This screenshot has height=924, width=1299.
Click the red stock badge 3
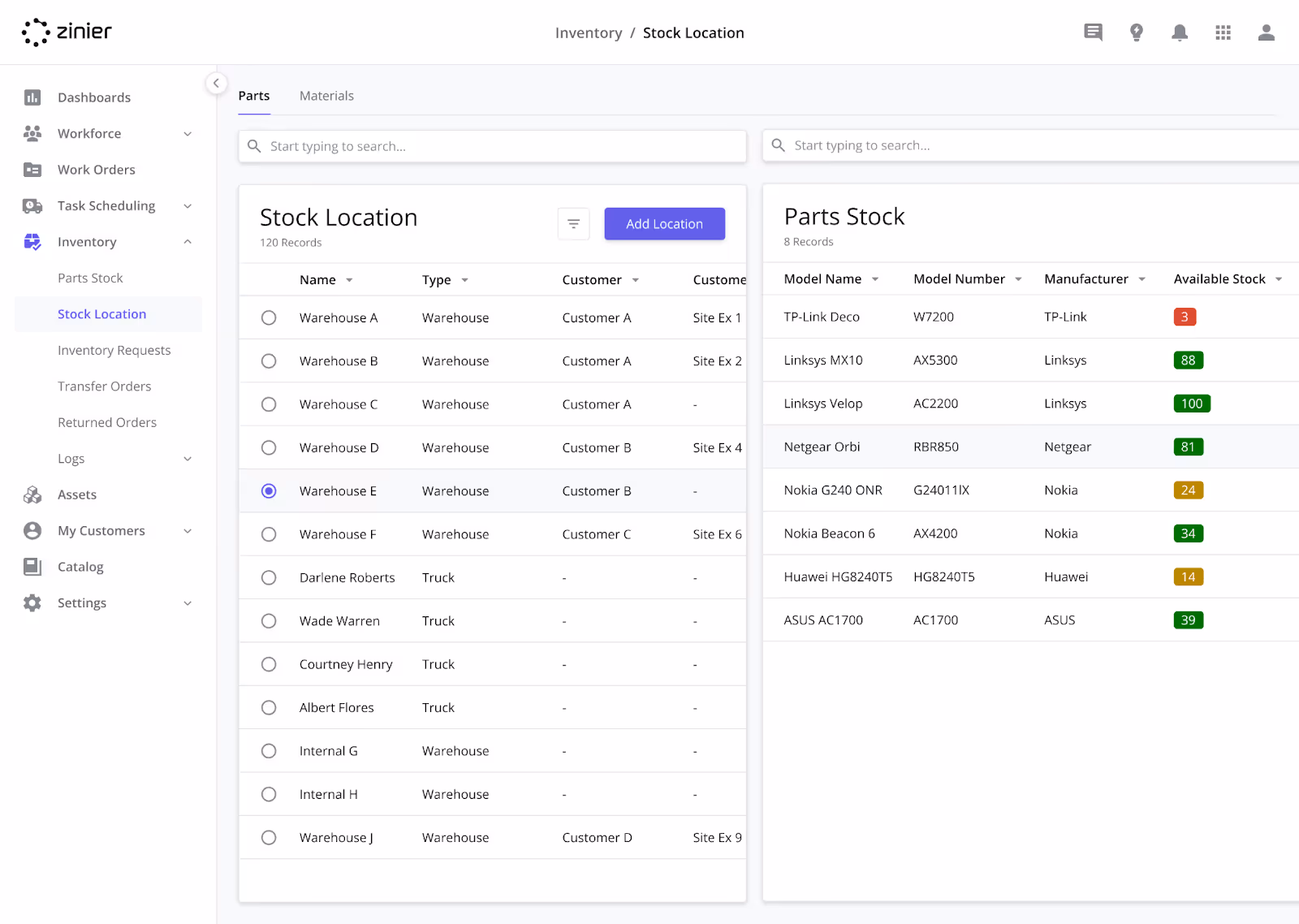tap(1185, 317)
